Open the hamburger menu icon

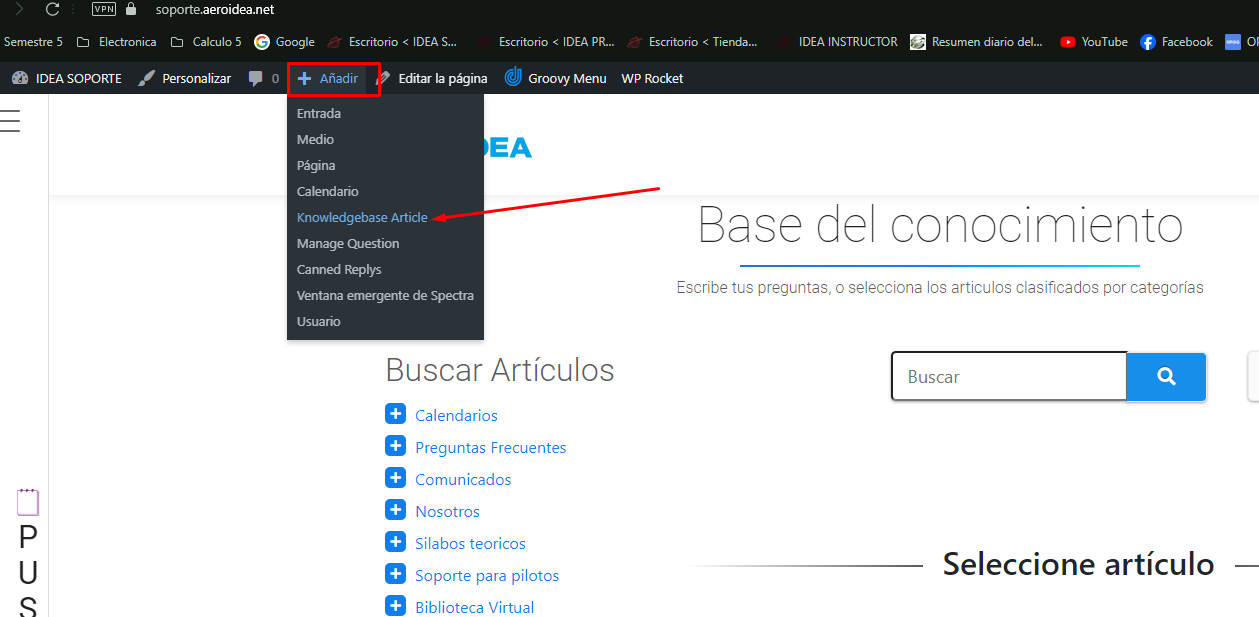point(10,120)
